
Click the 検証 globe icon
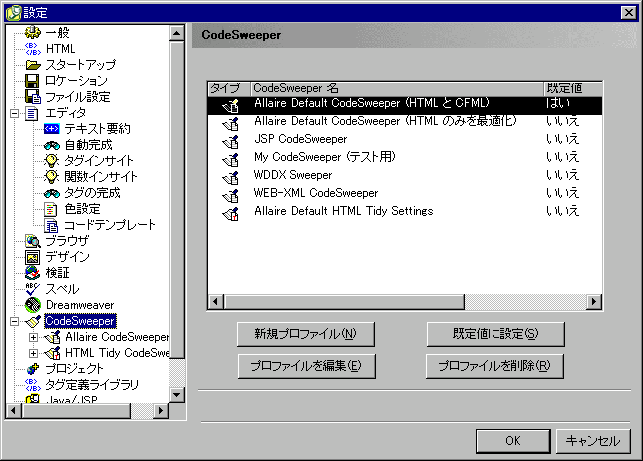[x=32, y=273]
